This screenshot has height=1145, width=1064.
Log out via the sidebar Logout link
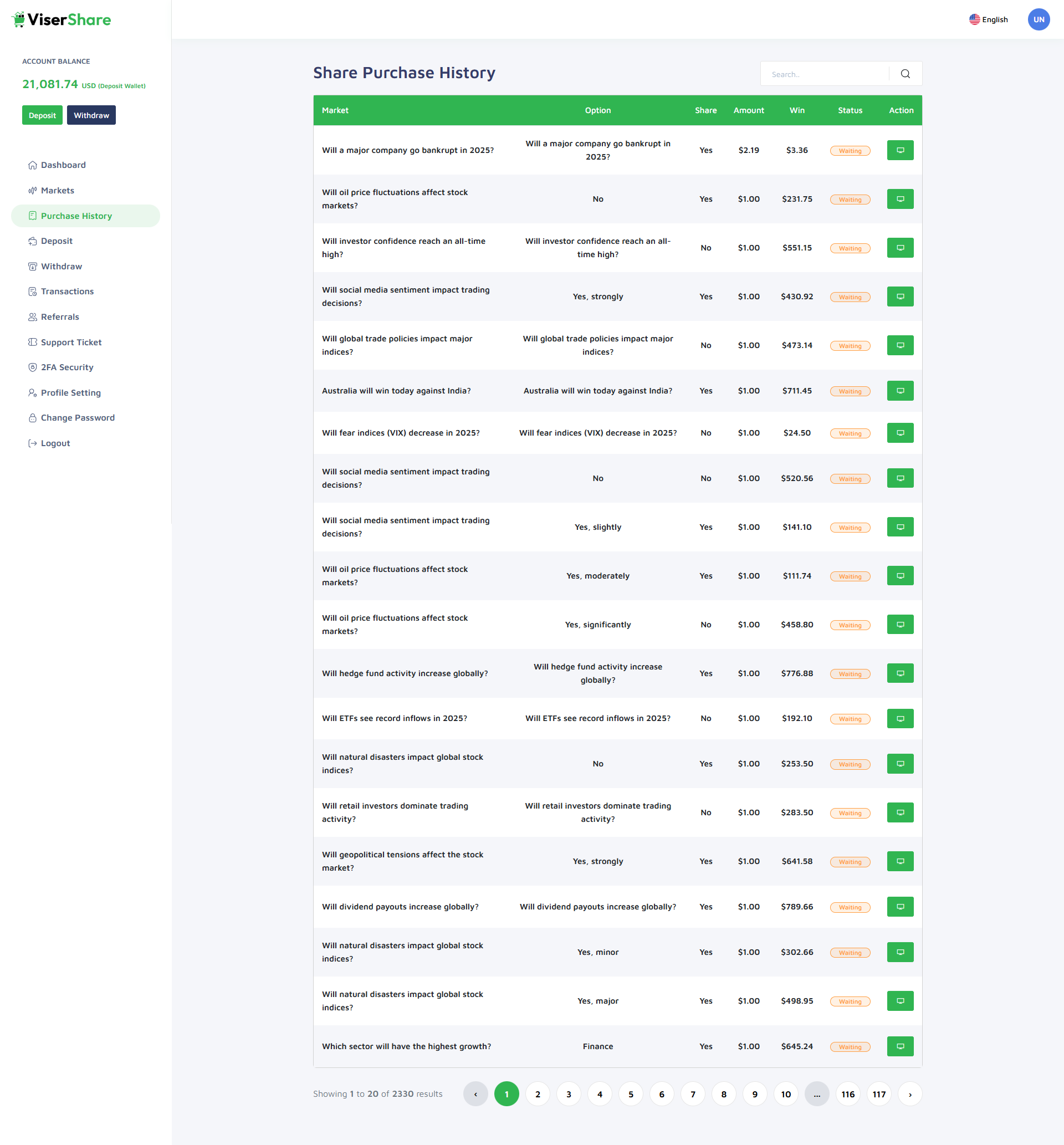pos(55,443)
